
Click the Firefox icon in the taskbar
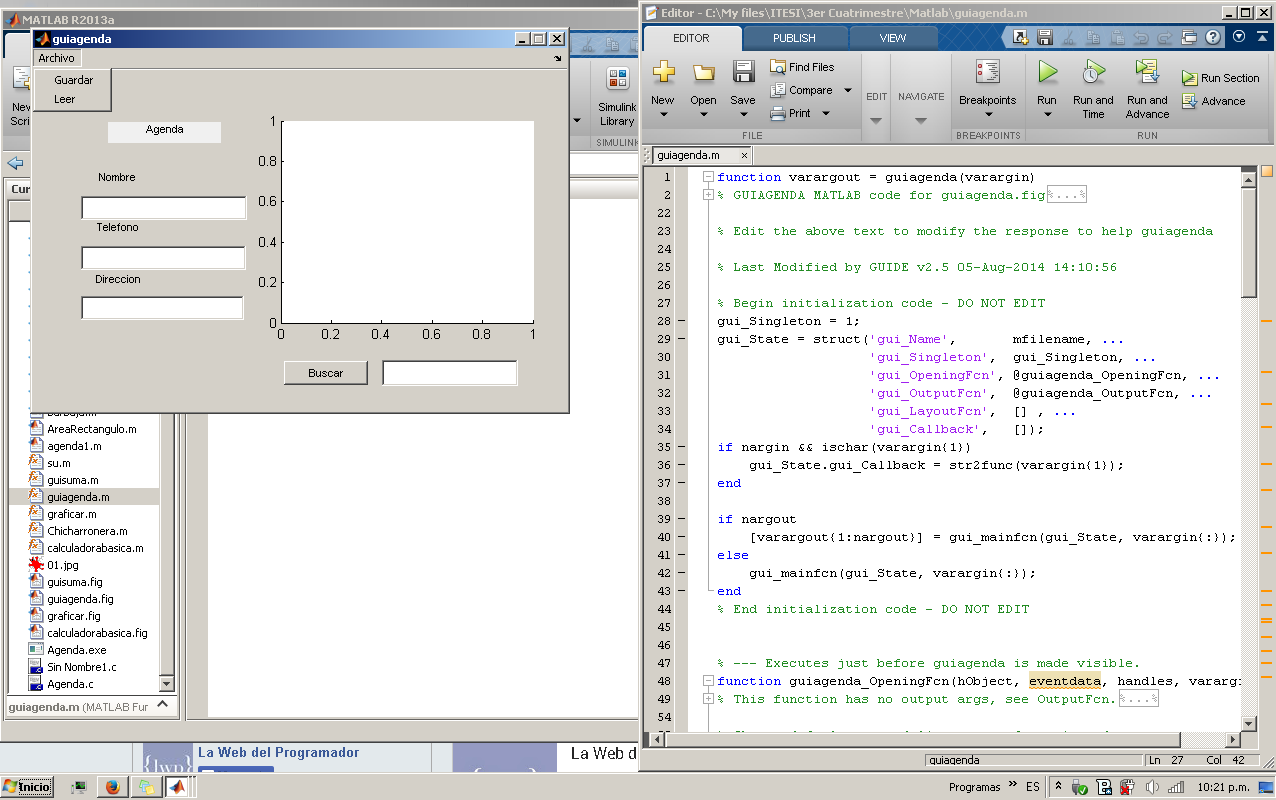pos(112,787)
